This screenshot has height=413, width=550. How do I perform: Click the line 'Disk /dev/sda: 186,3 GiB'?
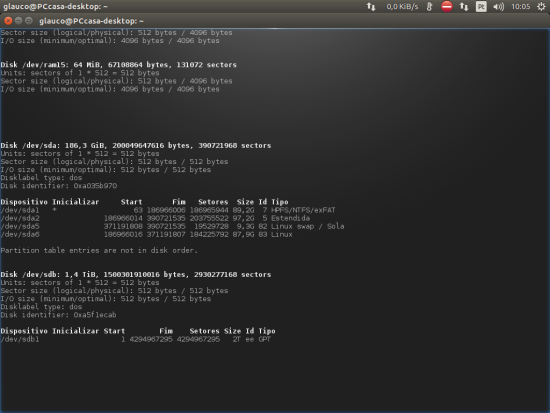tap(136, 146)
